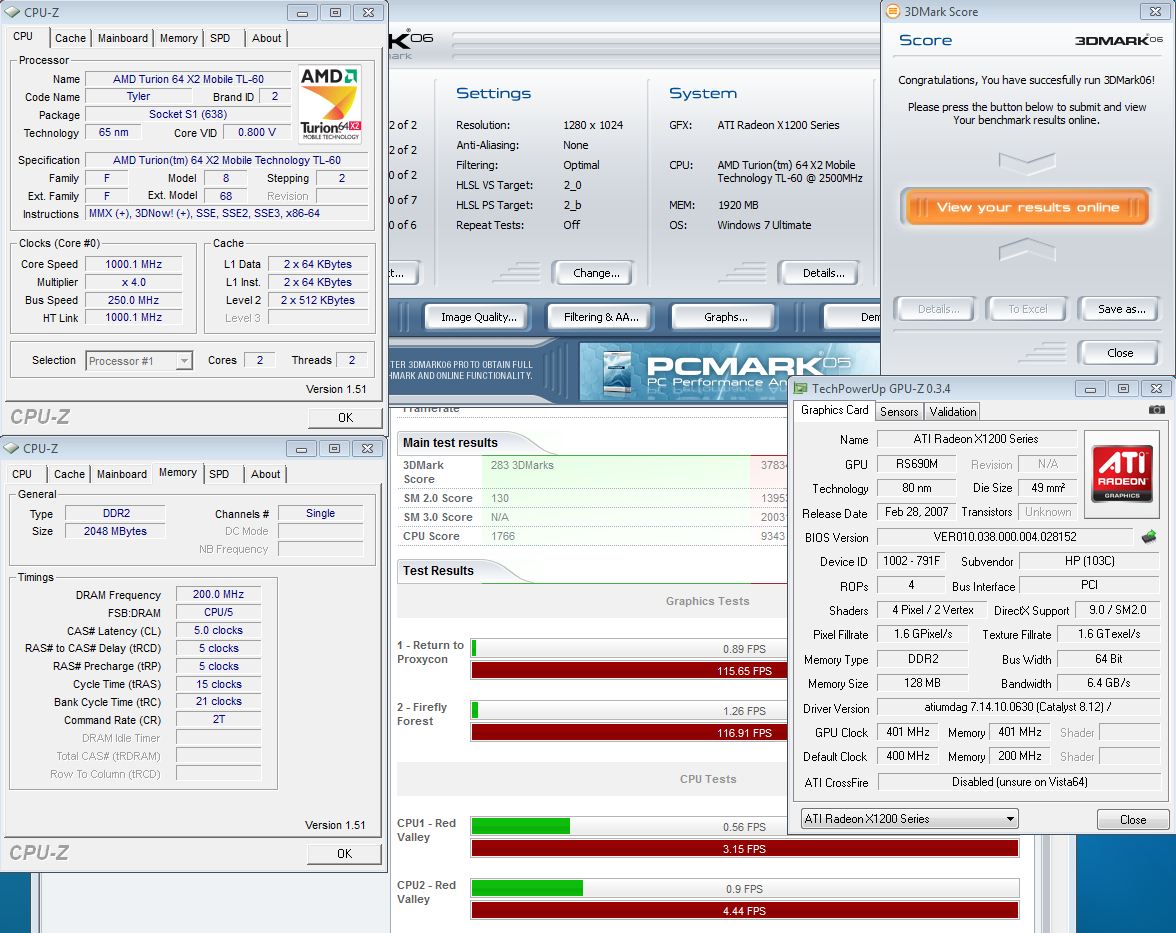
Task: Click CPU Score 1766 value
Action: 503,536
